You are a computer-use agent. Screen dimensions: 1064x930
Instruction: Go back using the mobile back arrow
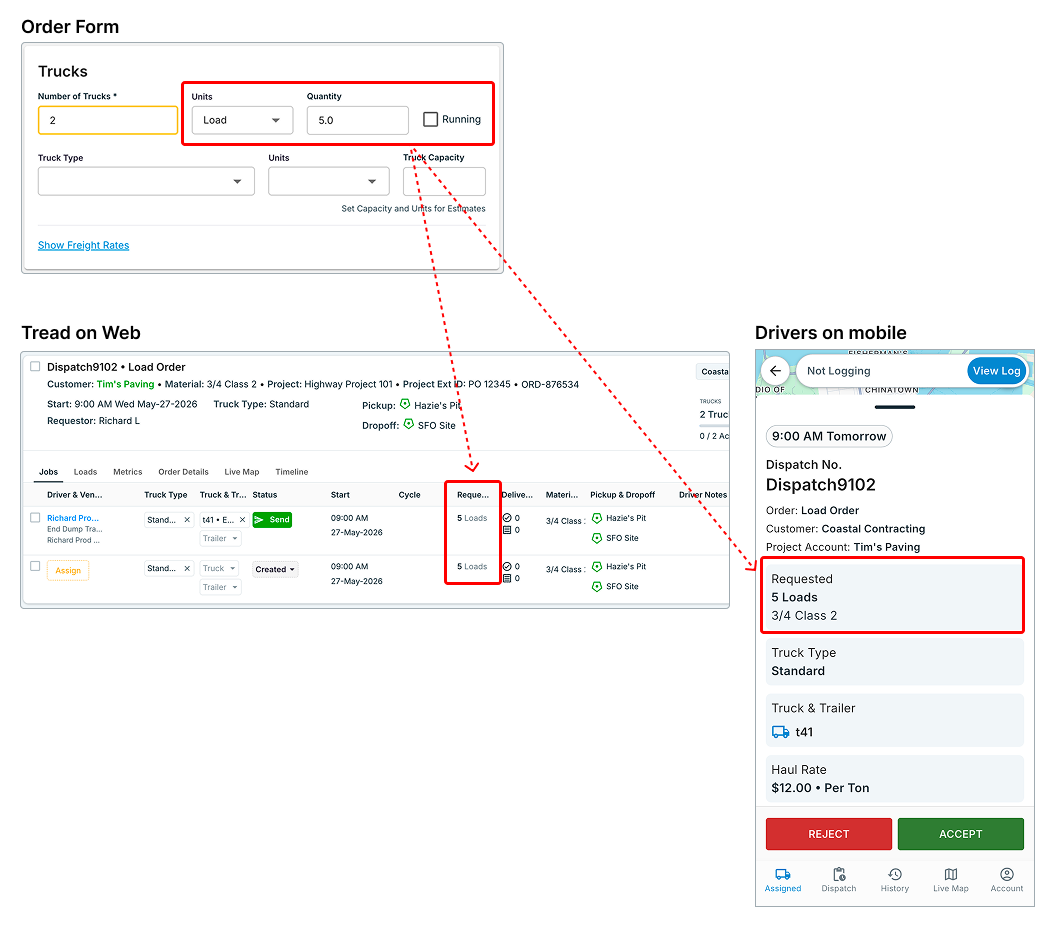775,371
